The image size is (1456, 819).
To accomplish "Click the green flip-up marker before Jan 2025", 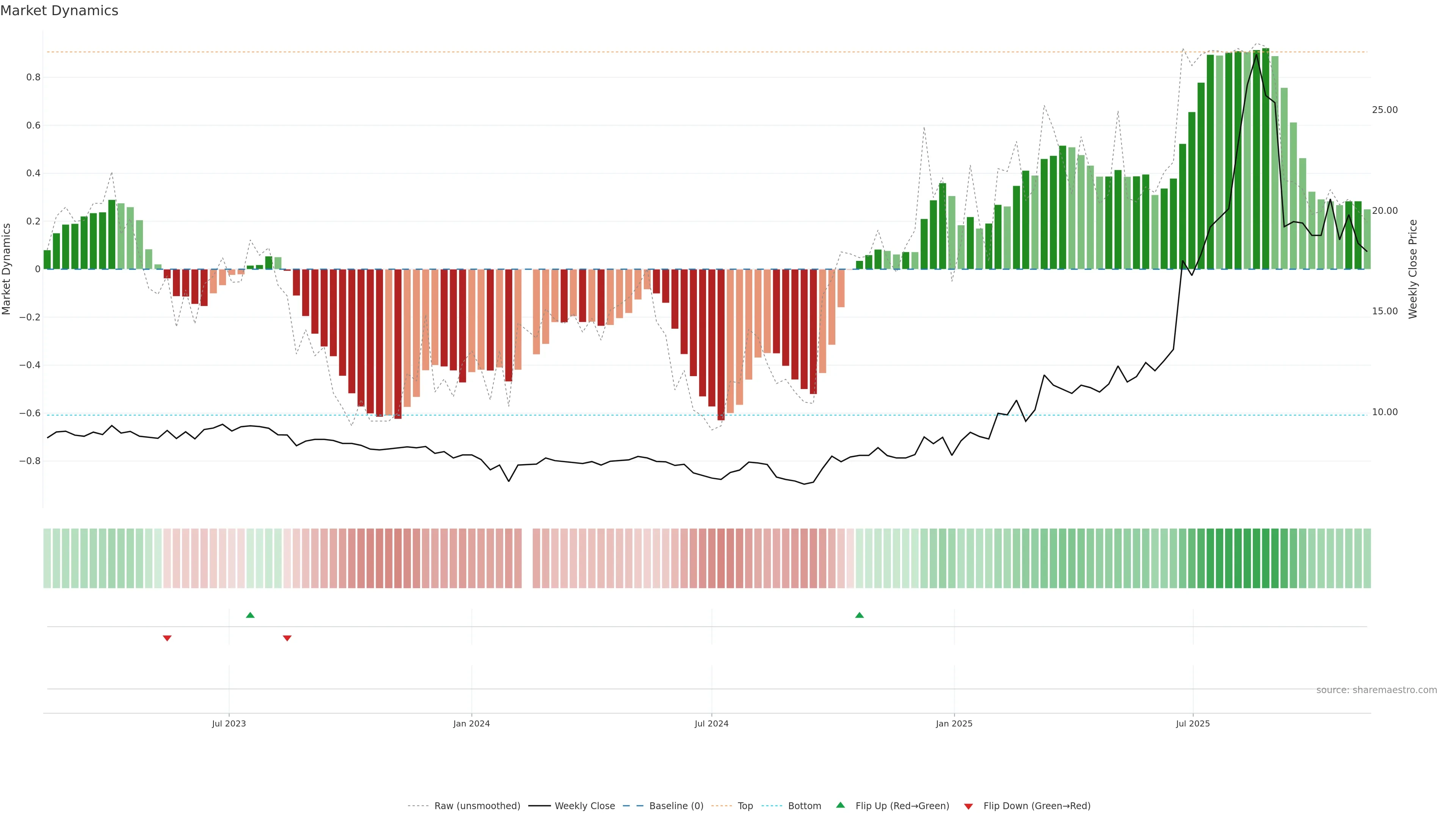I will click(x=859, y=615).
